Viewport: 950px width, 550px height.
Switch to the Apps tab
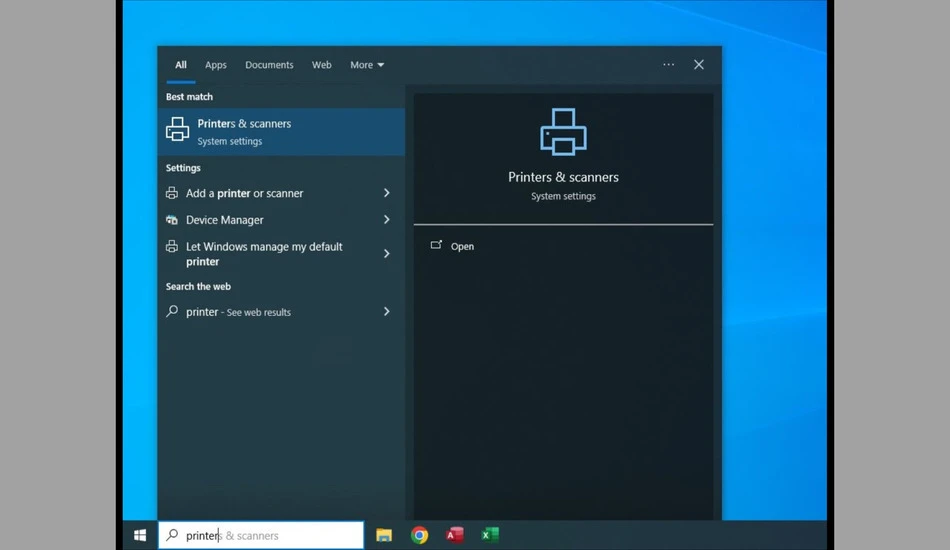pos(216,65)
